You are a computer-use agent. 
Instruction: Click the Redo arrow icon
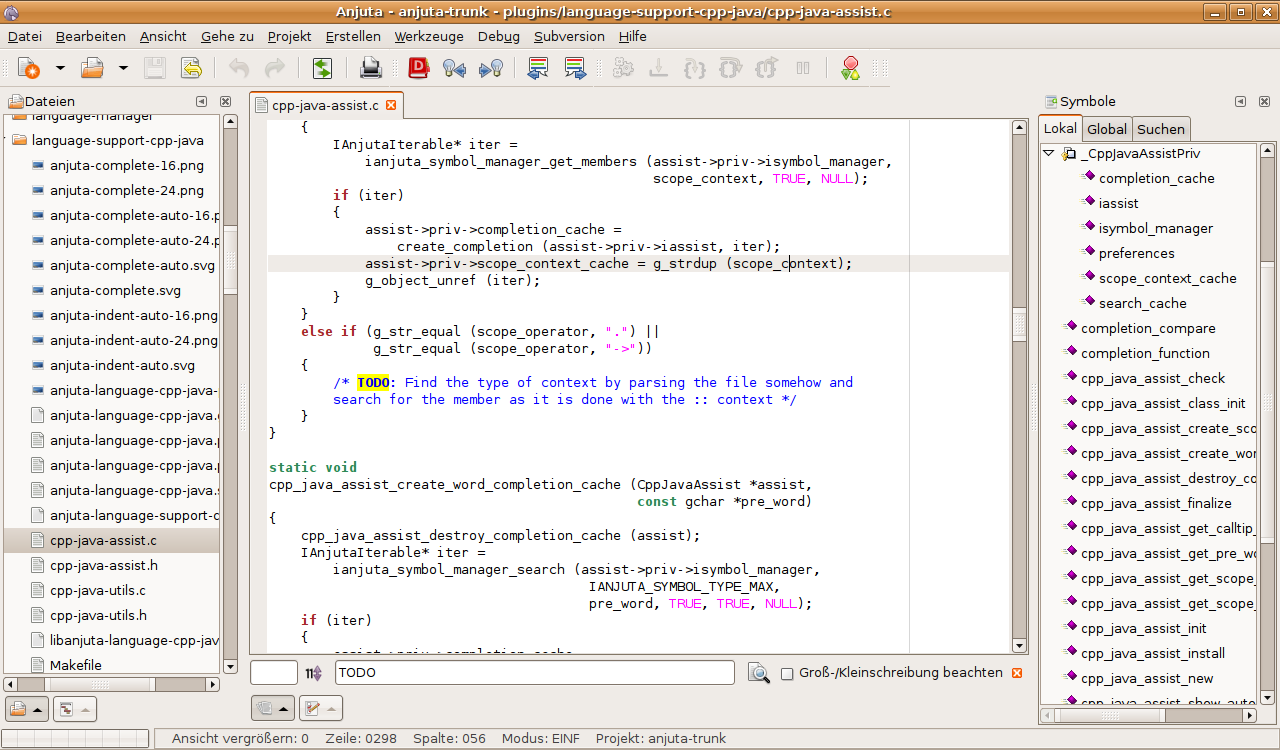pyautogui.click(x=274, y=68)
